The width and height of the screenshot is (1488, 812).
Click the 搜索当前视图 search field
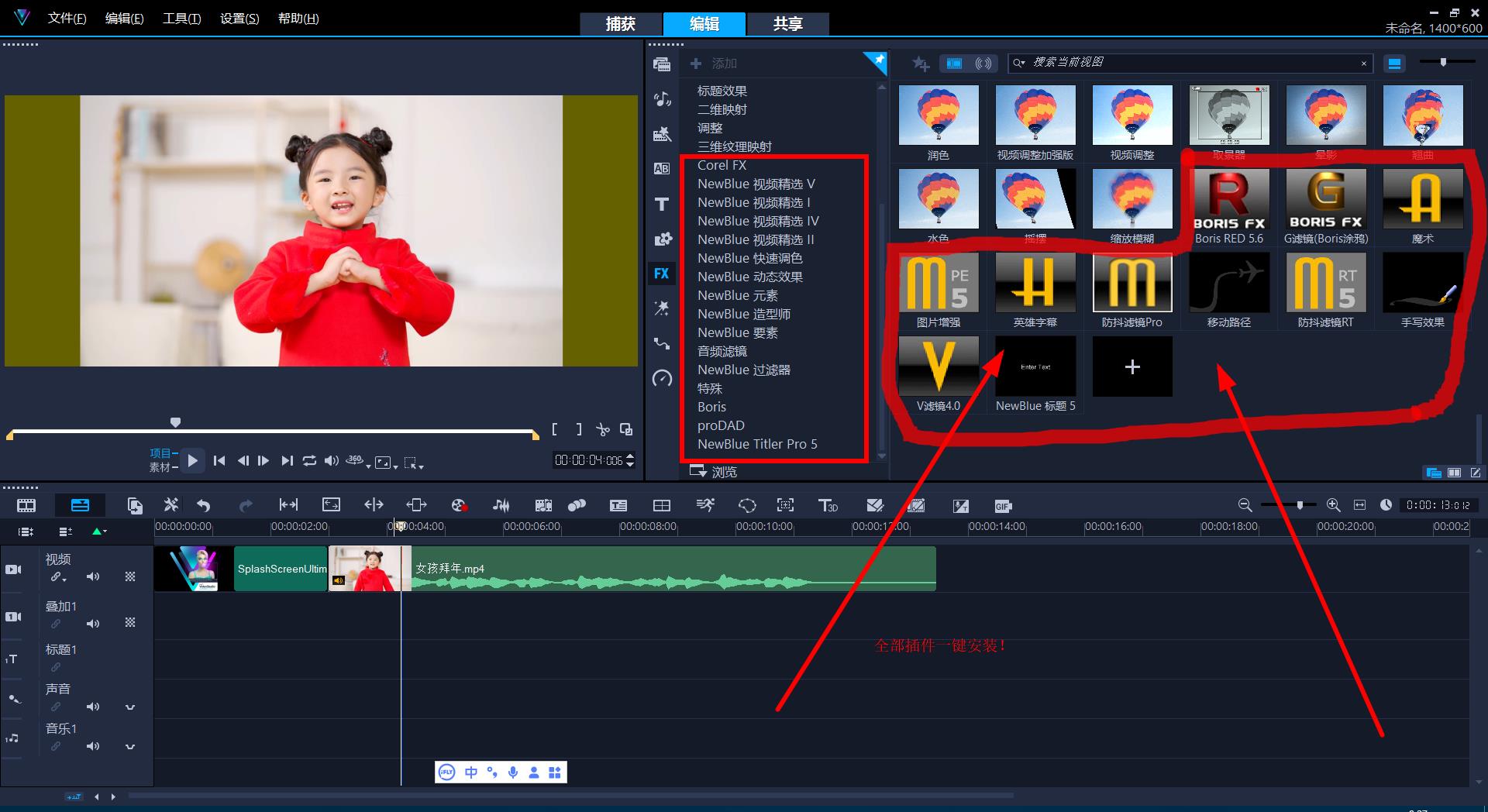(1190, 63)
